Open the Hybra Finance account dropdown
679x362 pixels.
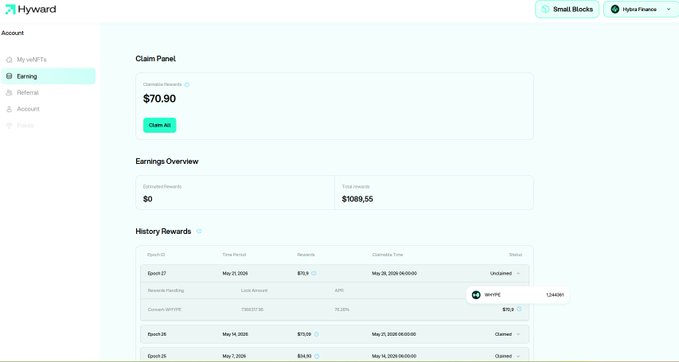click(x=641, y=9)
